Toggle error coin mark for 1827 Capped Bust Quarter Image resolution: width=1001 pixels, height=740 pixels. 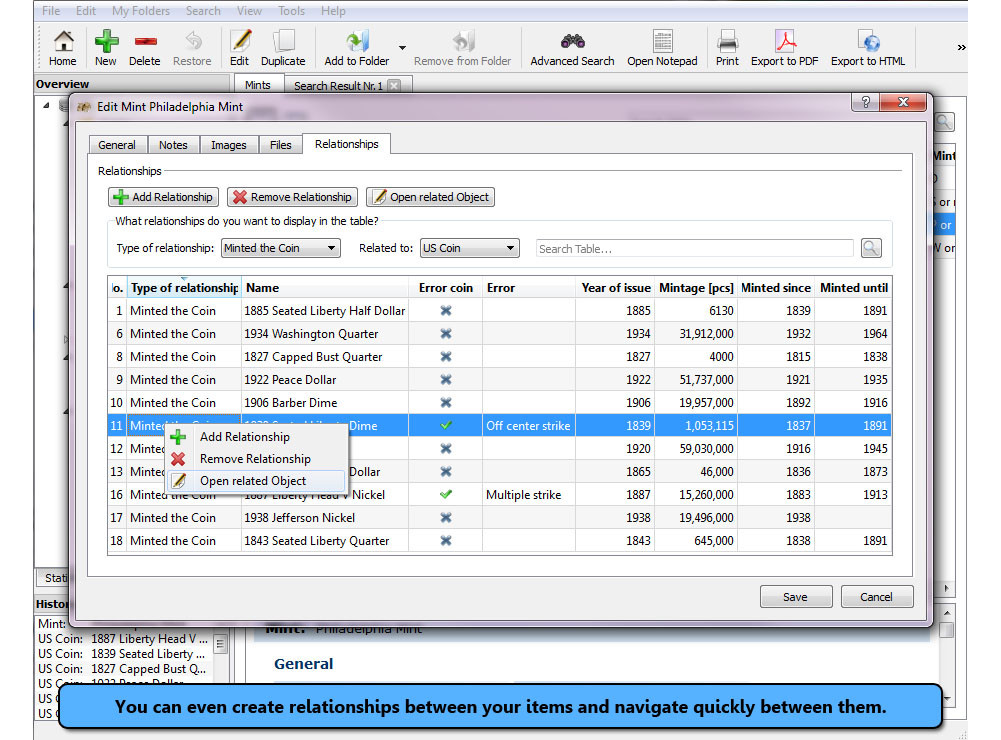pos(446,356)
